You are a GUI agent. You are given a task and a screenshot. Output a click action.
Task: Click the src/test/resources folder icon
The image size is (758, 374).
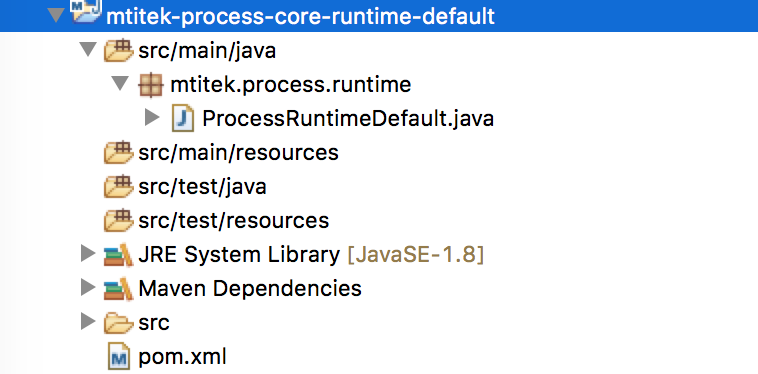119,220
